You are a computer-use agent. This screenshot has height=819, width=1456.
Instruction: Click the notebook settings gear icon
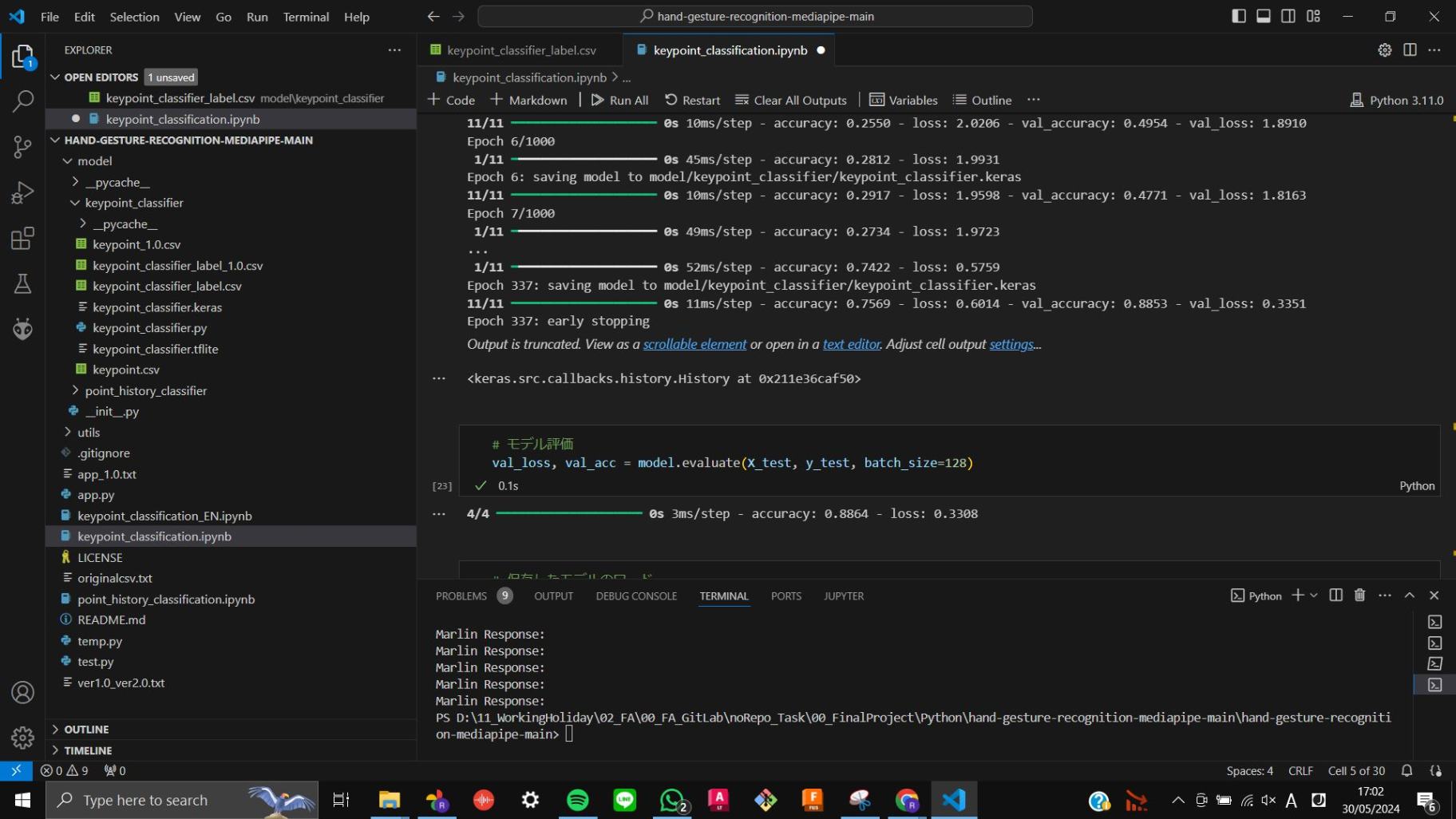pos(1385,49)
